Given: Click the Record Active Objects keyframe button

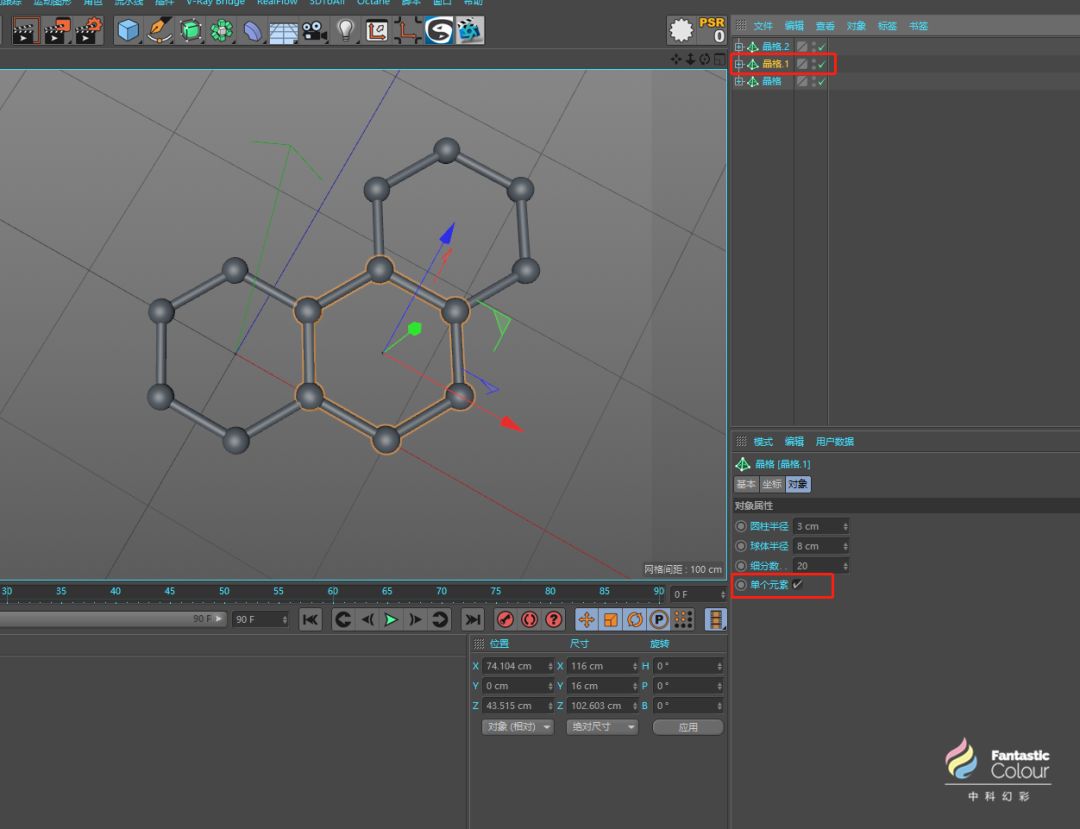Looking at the screenshot, I should [x=505, y=620].
